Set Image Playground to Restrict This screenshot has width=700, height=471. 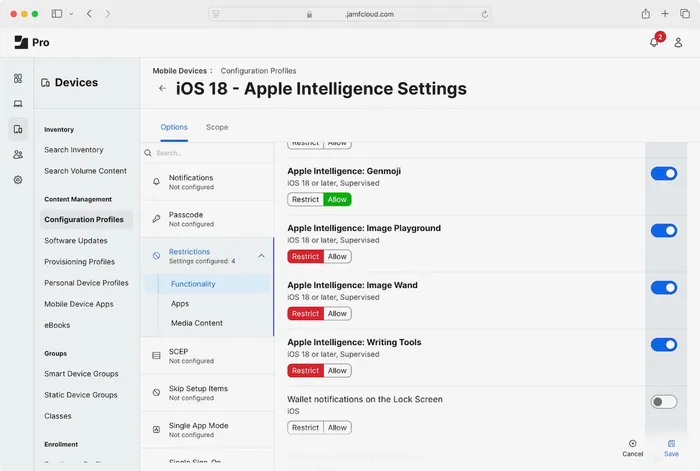[x=305, y=257]
